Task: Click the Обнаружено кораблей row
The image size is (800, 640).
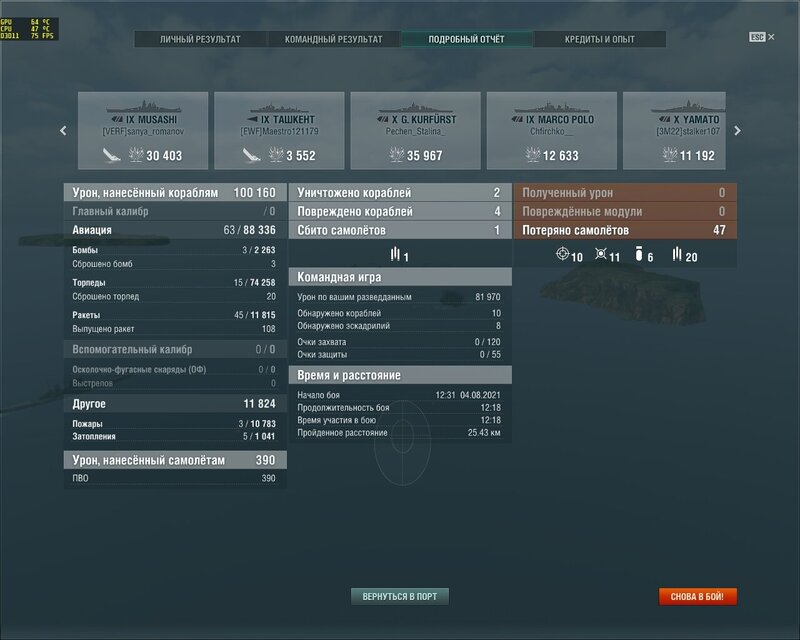Action: click(400, 313)
